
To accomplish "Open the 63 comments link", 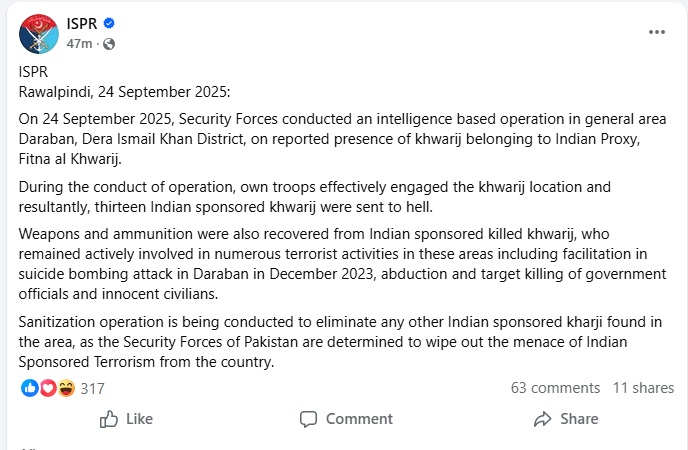I will (555, 388).
